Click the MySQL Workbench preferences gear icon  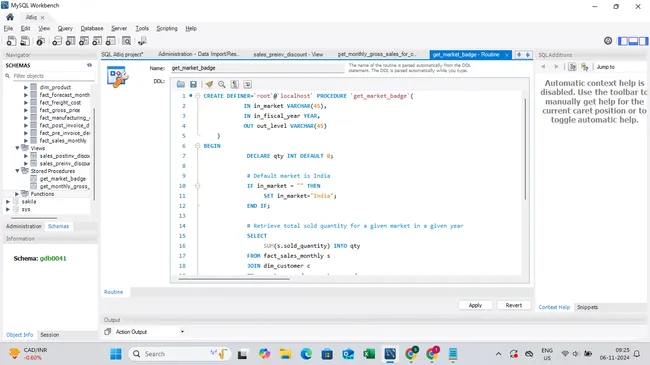[x=608, y=41]
